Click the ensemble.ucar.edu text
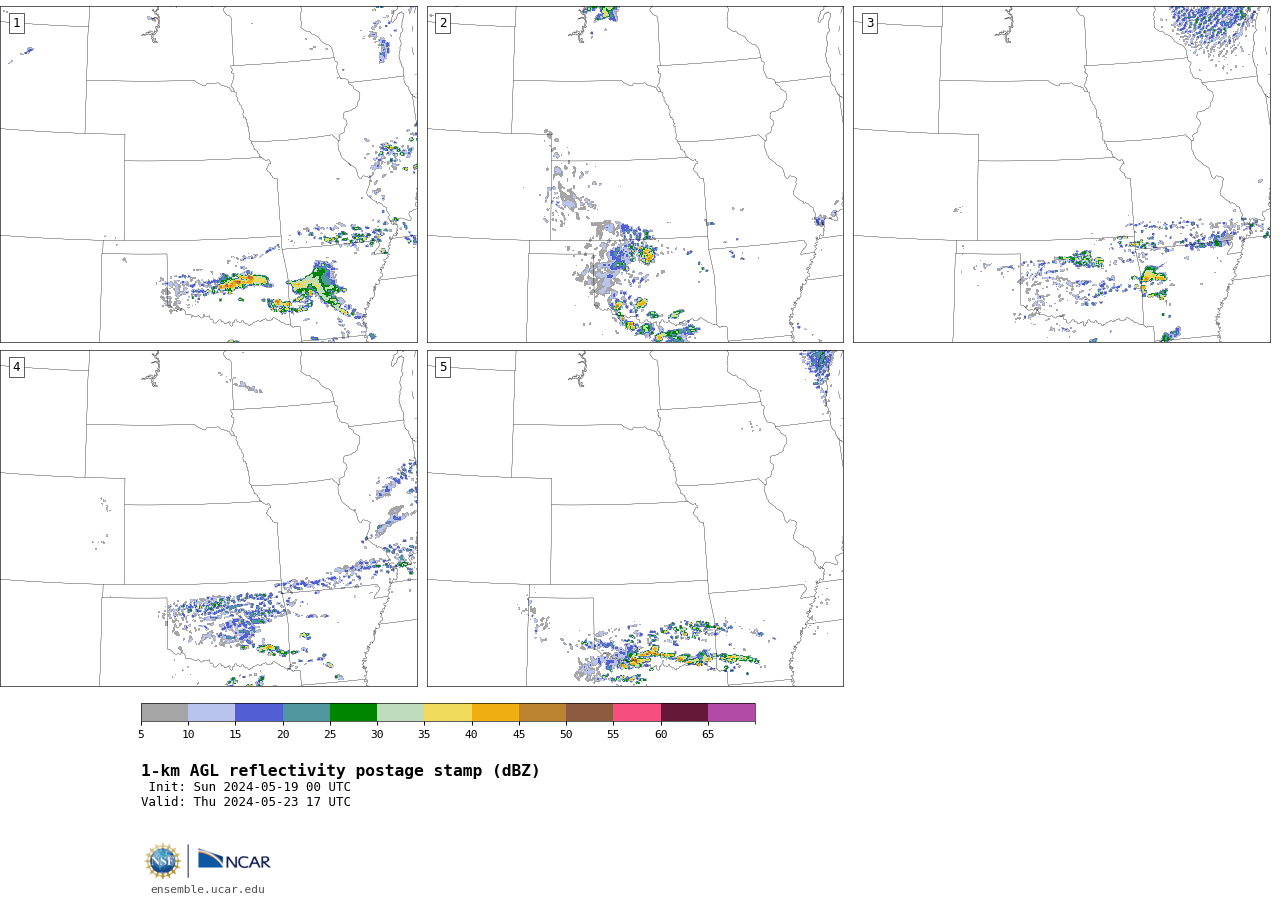Screen dimensions: 1280x901 click(208, 889)
